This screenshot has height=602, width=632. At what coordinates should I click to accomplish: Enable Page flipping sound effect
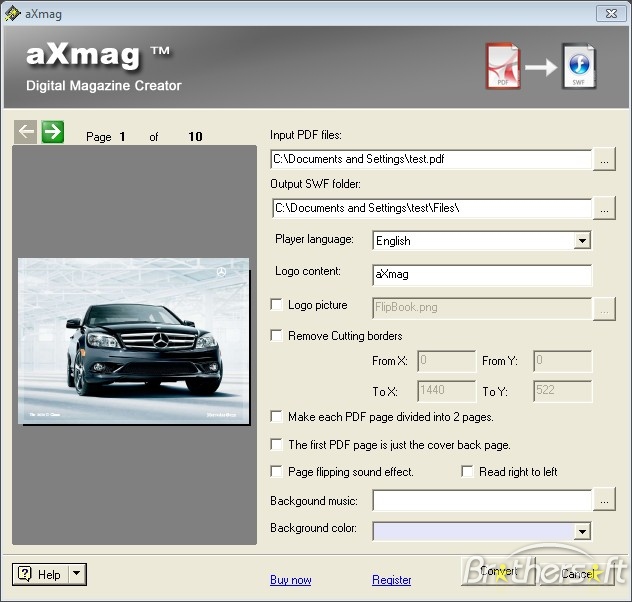[276, 471]
